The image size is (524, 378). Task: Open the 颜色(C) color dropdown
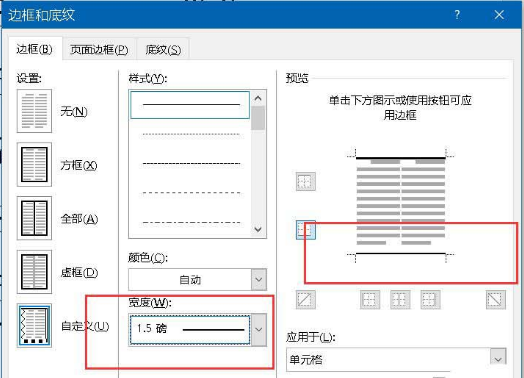pos(259,279)
